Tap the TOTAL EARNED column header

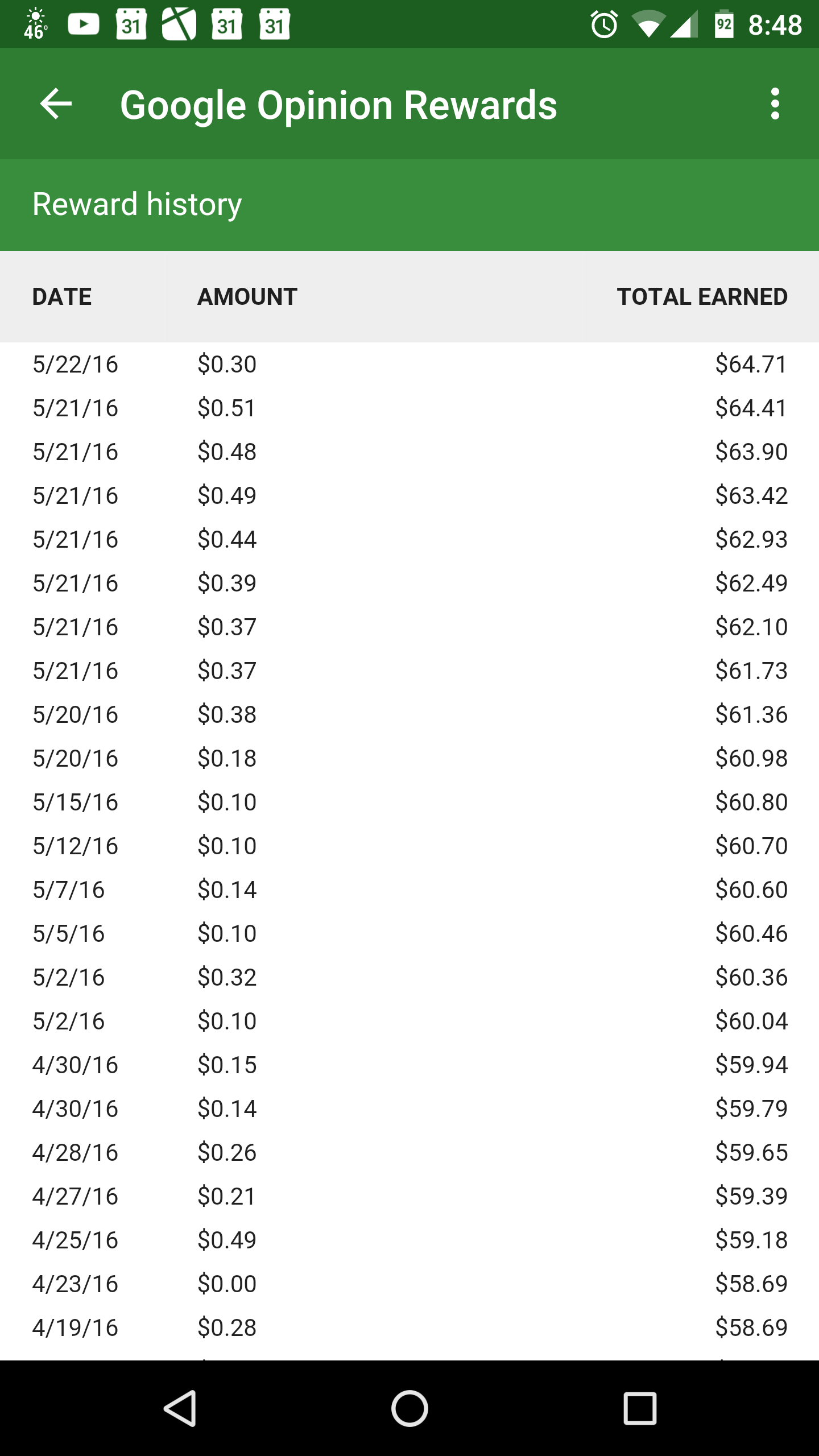click(x=702, y=297)
